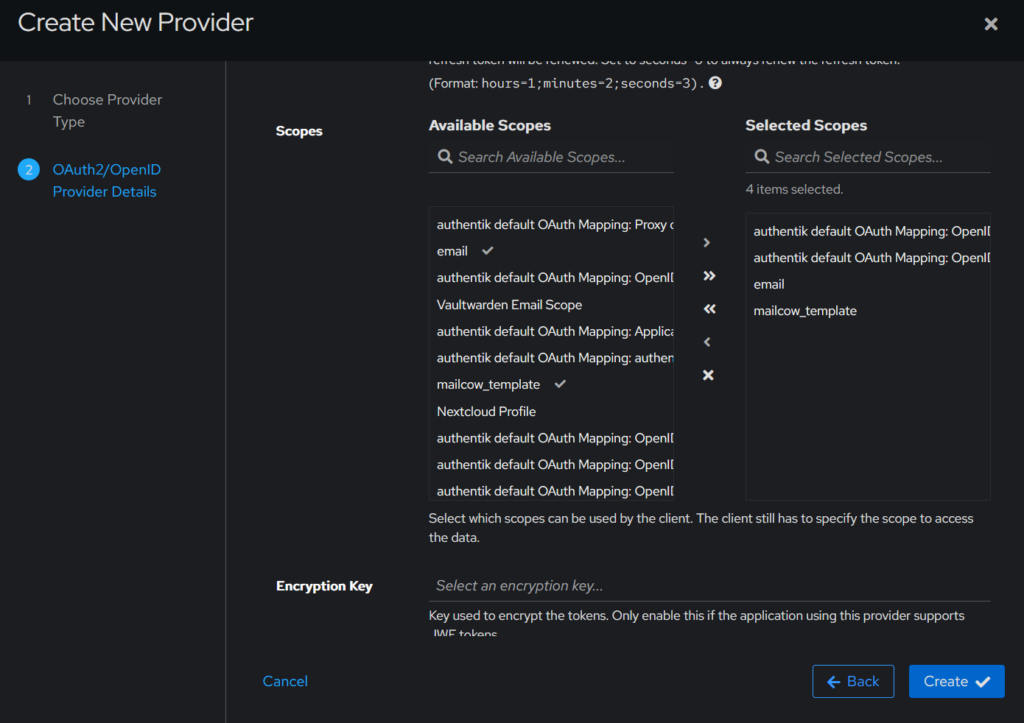
Task: Focus the Search Selected Scopes field
Action: tap(868, 157)
